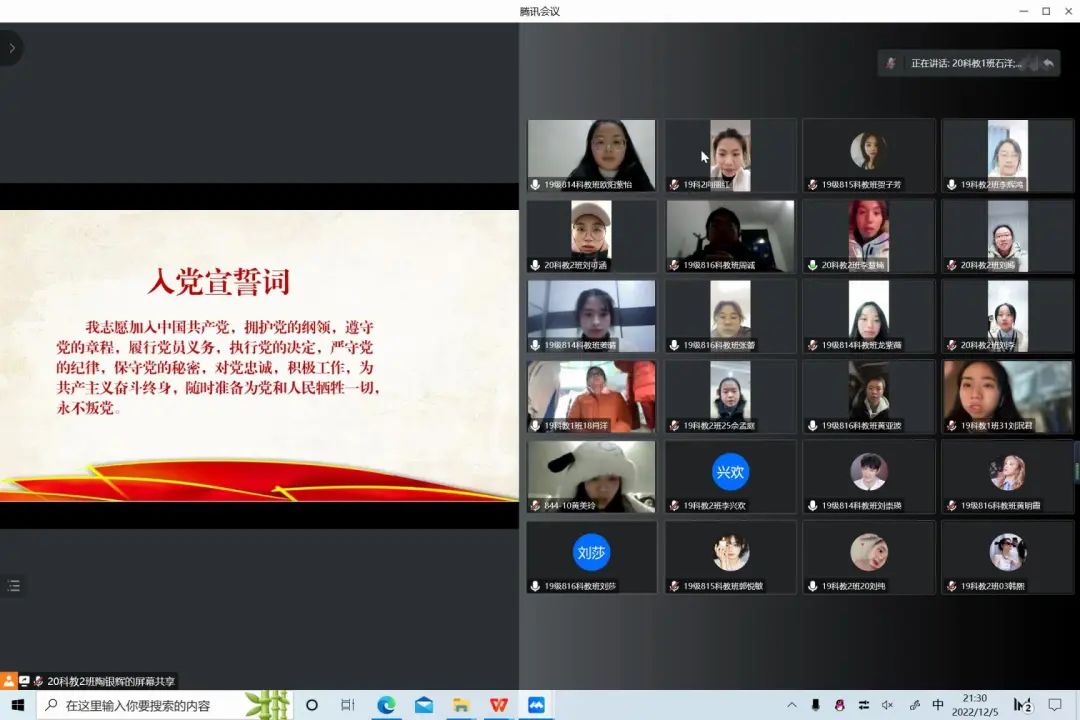Image resolution: width=1080 pixels, height=720 pixels.
Task: Click the taskbar search input field
Action: pos(150,704)
